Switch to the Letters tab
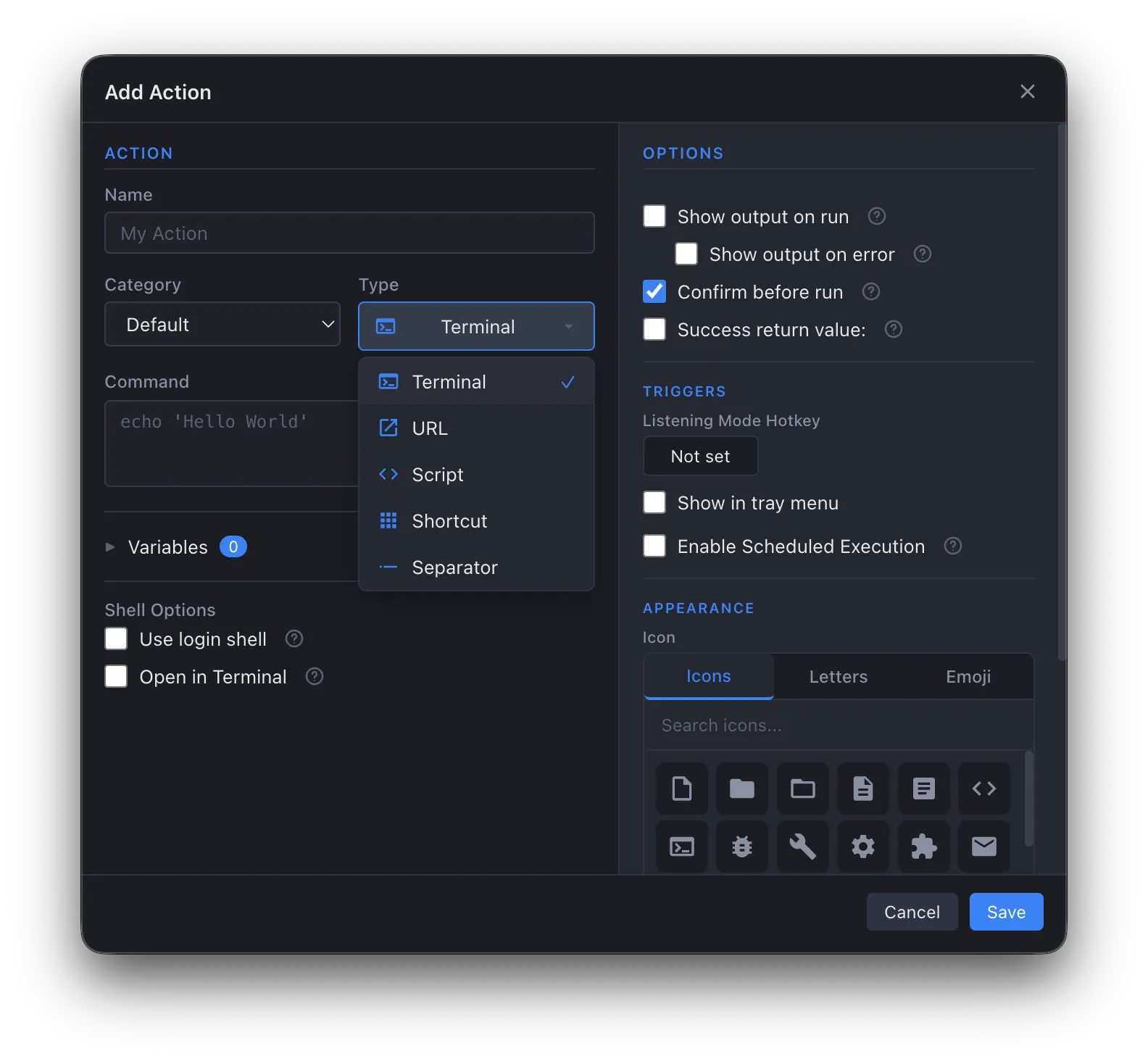This screenshot has width=1148, height=1061. coord(839,676)
